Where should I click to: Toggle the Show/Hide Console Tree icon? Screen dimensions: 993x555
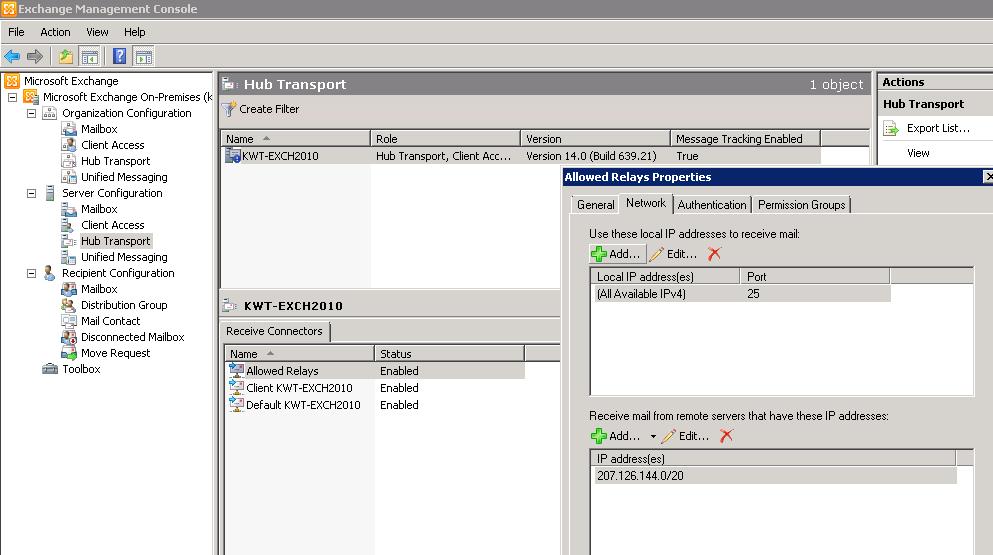coord(89,56)
